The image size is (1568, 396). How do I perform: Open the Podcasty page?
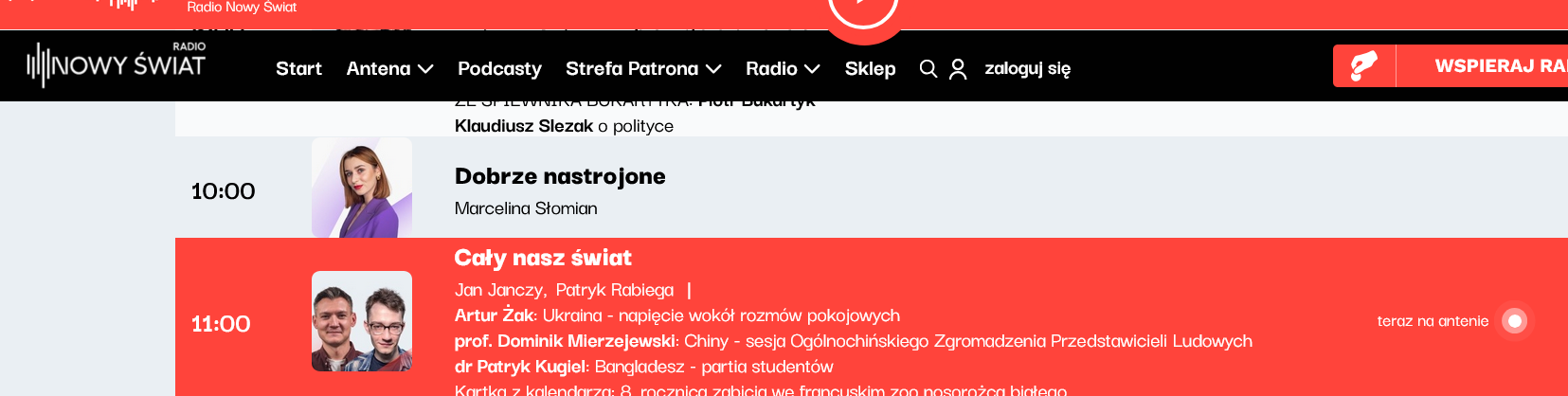coord(499,68)
